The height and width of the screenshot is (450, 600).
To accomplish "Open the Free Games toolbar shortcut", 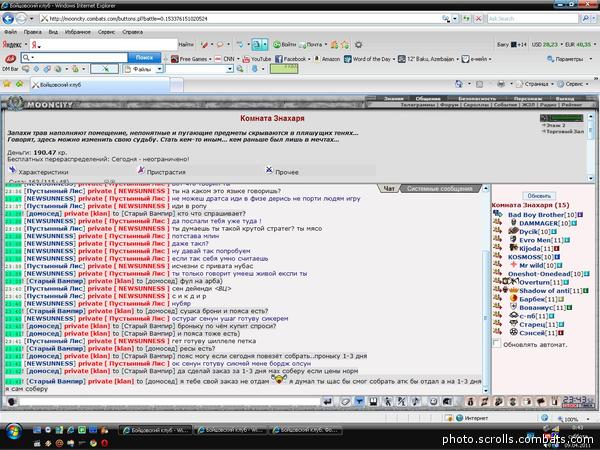I will pyautogui.click(x=189, y=59).
